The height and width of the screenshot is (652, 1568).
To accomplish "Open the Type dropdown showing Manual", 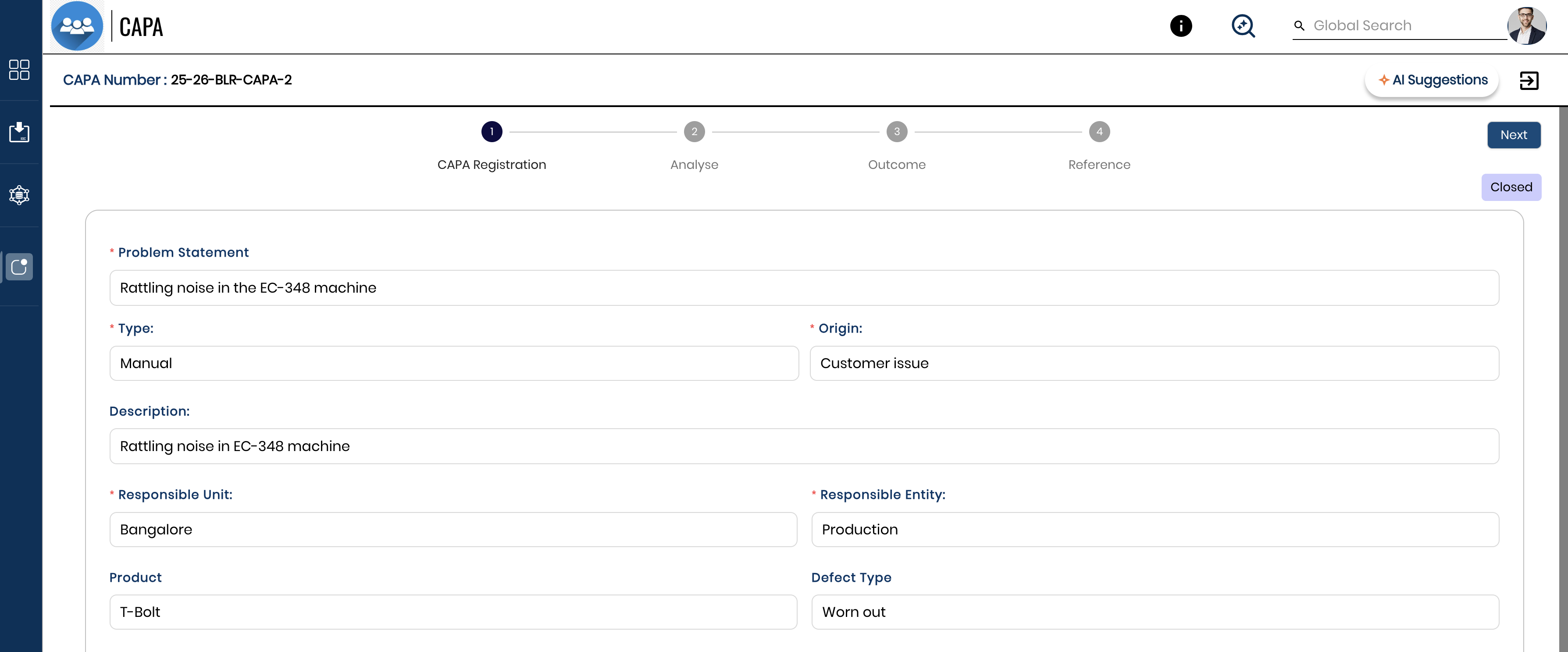I will 453,363.
